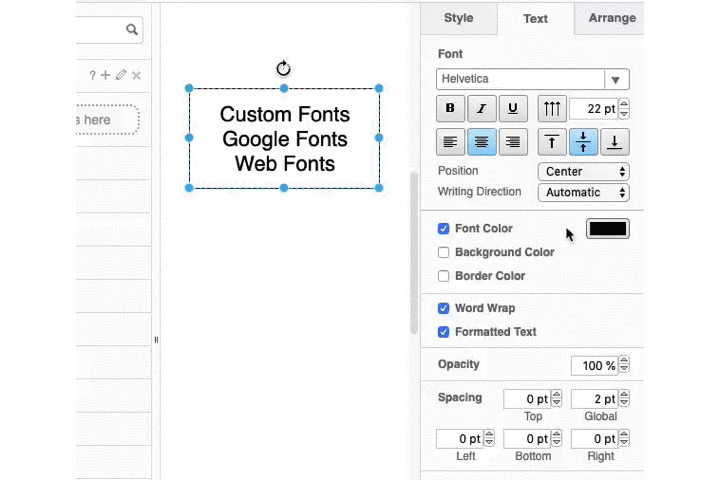Screen dimensions: 720x480
Task: Click the rotate handle above the shape
Action: pos(283,68)
